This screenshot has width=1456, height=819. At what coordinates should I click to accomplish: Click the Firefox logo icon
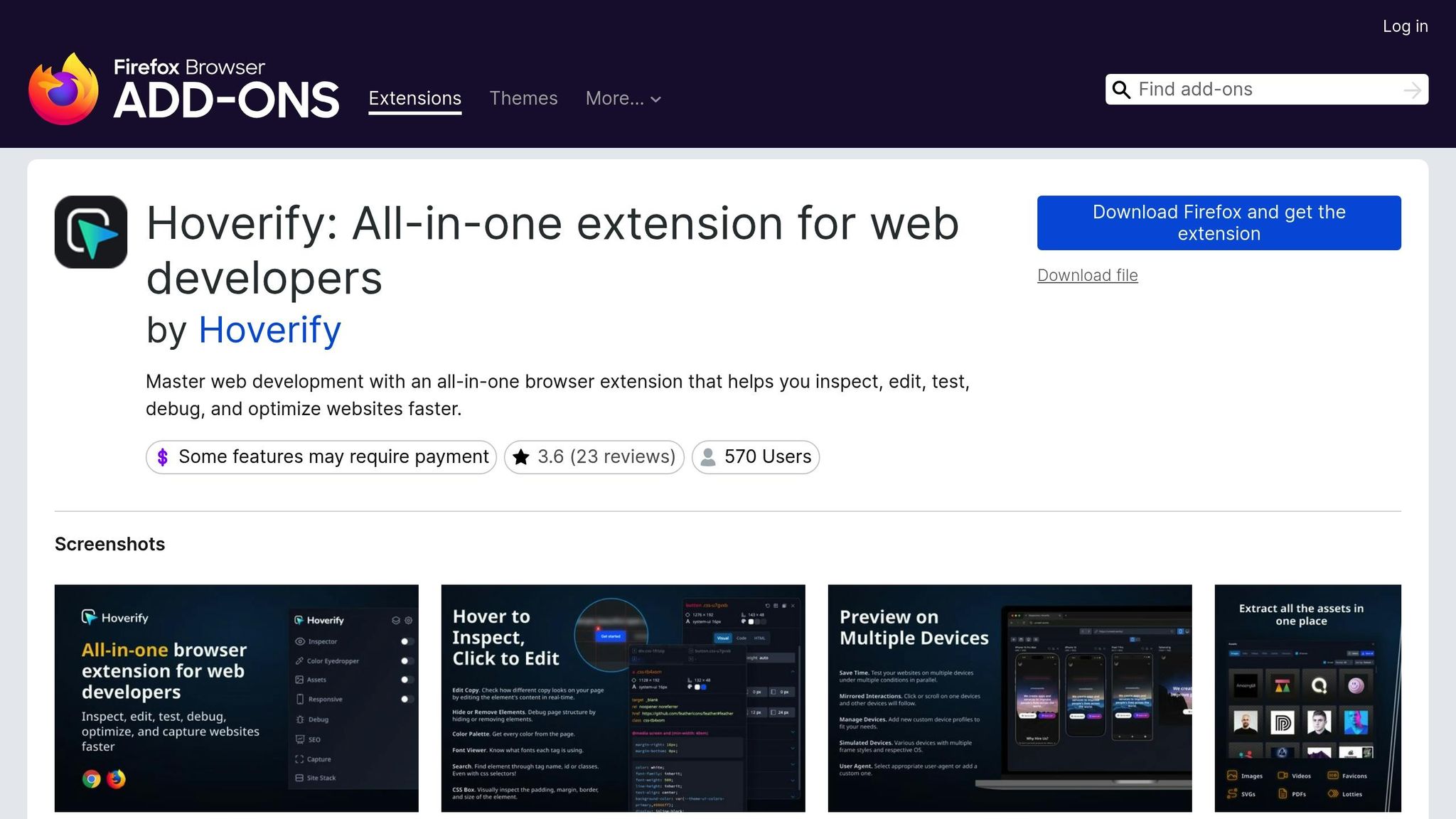click(63, 90)
